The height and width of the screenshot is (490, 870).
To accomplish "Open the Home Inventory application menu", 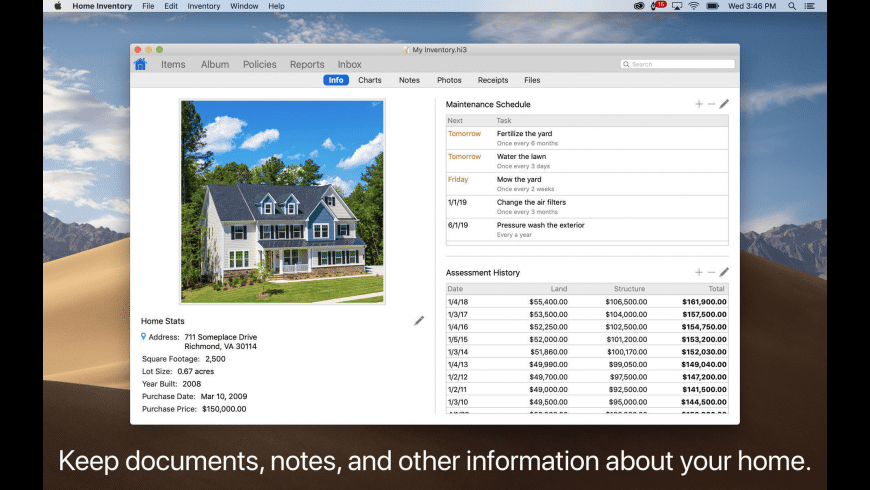I will point(102,6).
